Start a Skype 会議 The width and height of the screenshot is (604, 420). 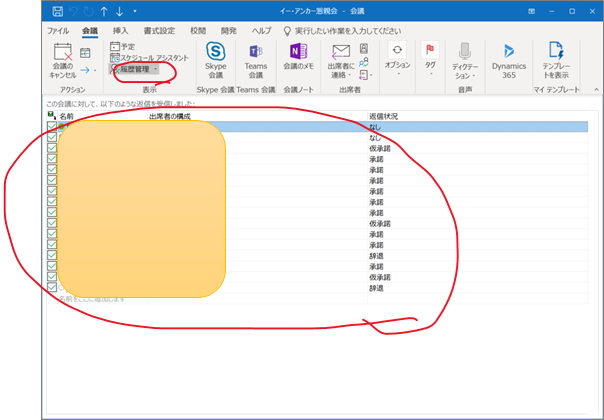[x=216, y=60]
